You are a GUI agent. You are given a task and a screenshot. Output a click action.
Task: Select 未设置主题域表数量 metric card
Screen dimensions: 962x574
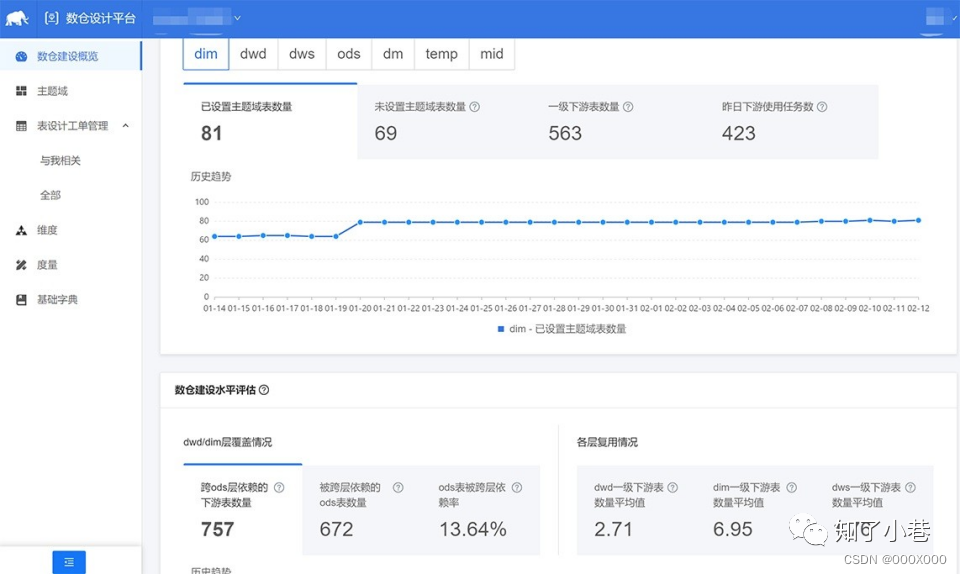point(444,121)
